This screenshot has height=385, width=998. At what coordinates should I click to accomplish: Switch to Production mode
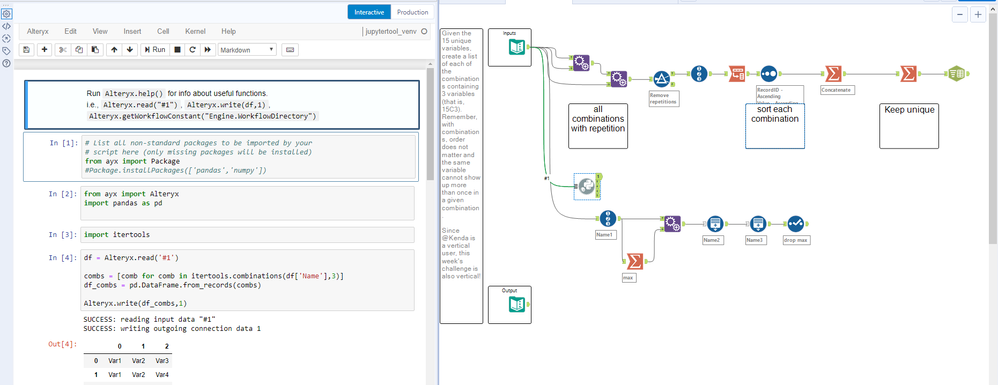(412, 12)
